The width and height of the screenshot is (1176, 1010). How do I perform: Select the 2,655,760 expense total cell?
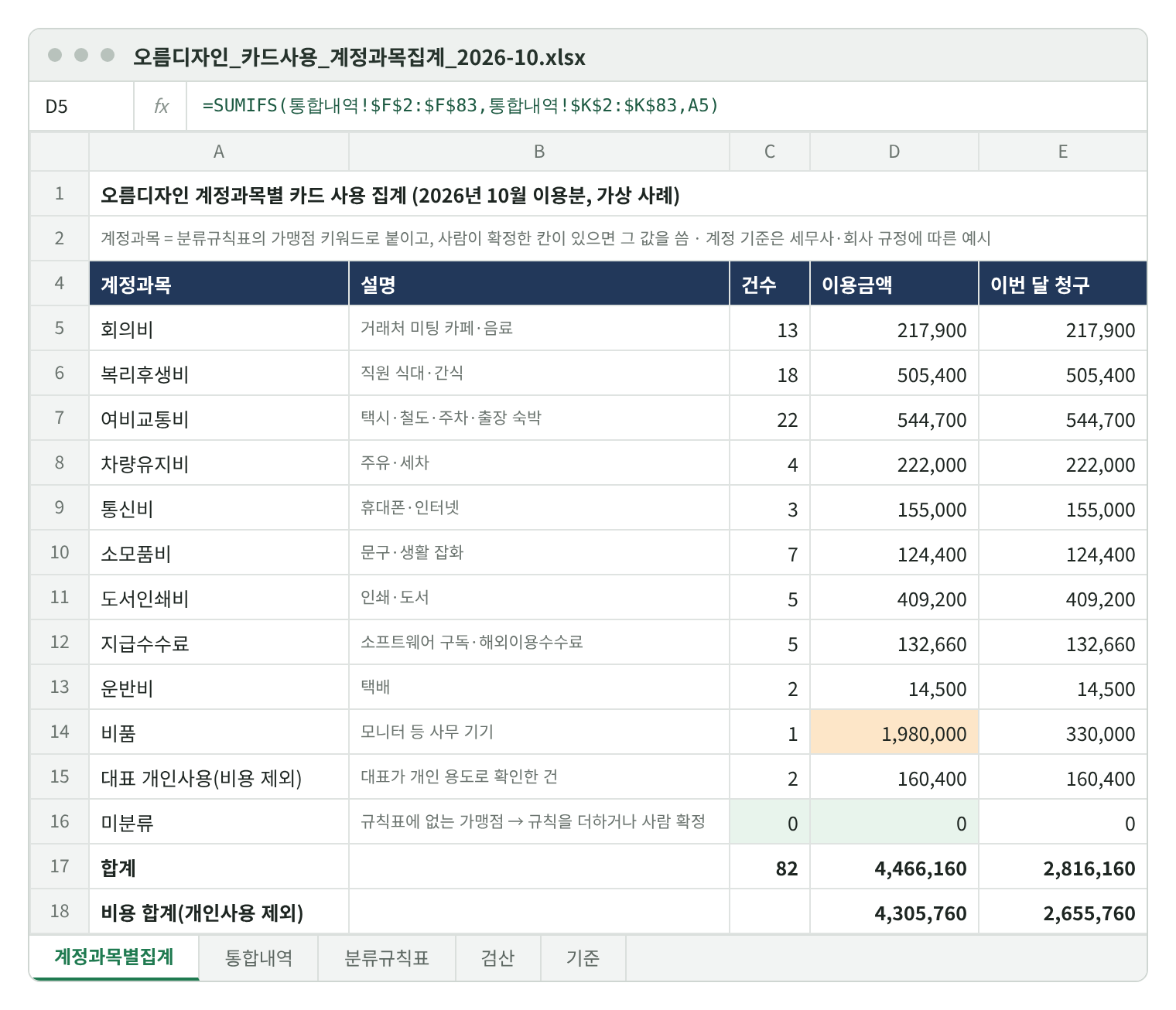coord(1063,912)
